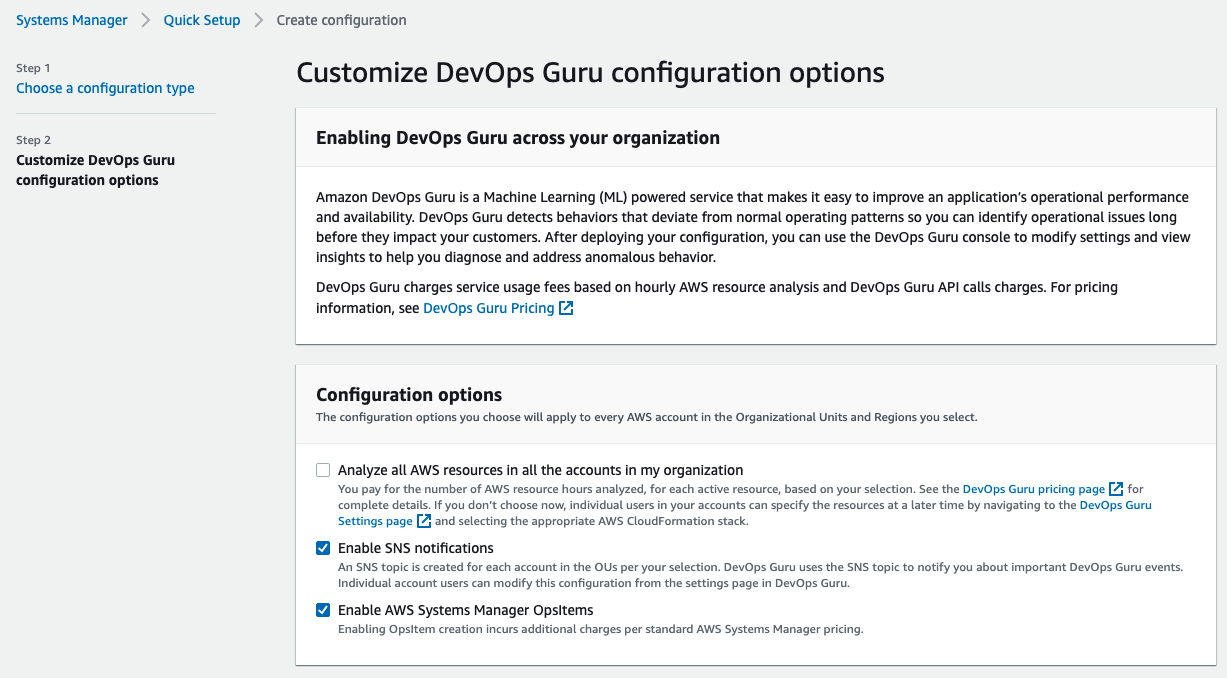Select Step 2 Customize DevOps Guru options

(95, 170)
